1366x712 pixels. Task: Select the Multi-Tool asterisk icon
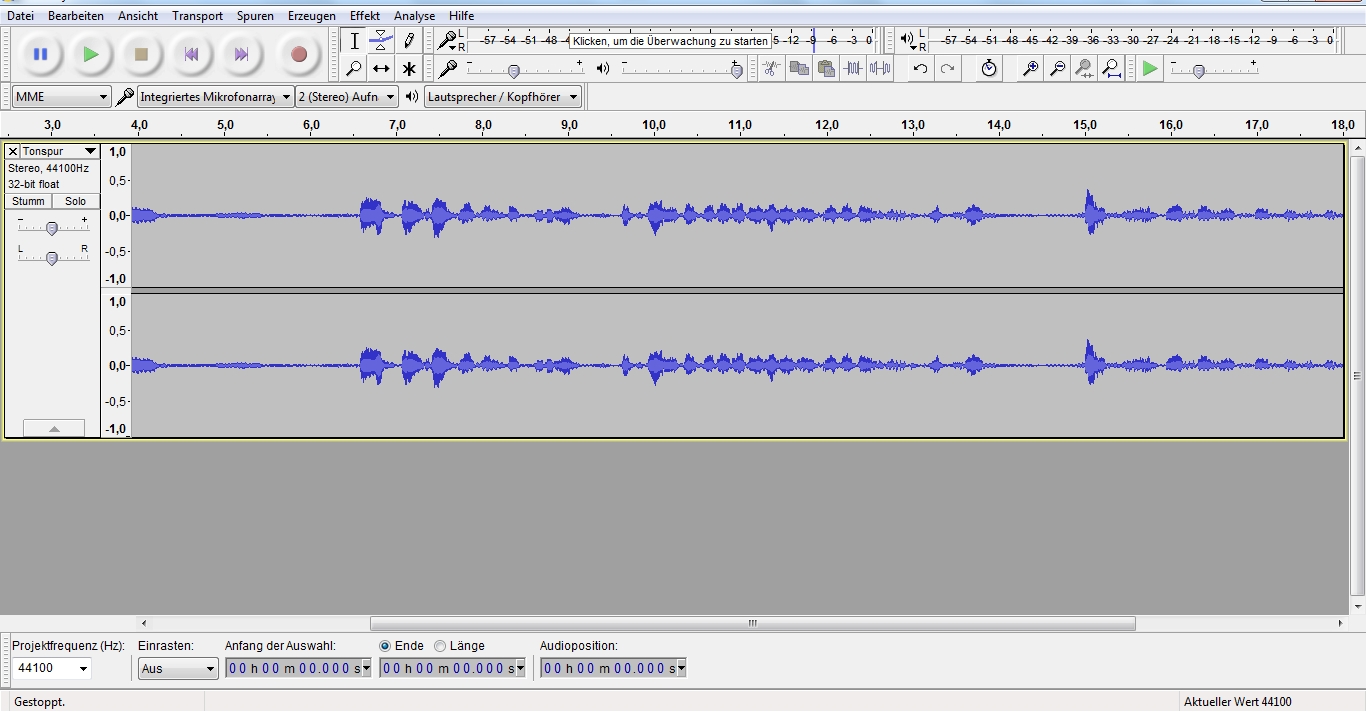tap(409, 69)
